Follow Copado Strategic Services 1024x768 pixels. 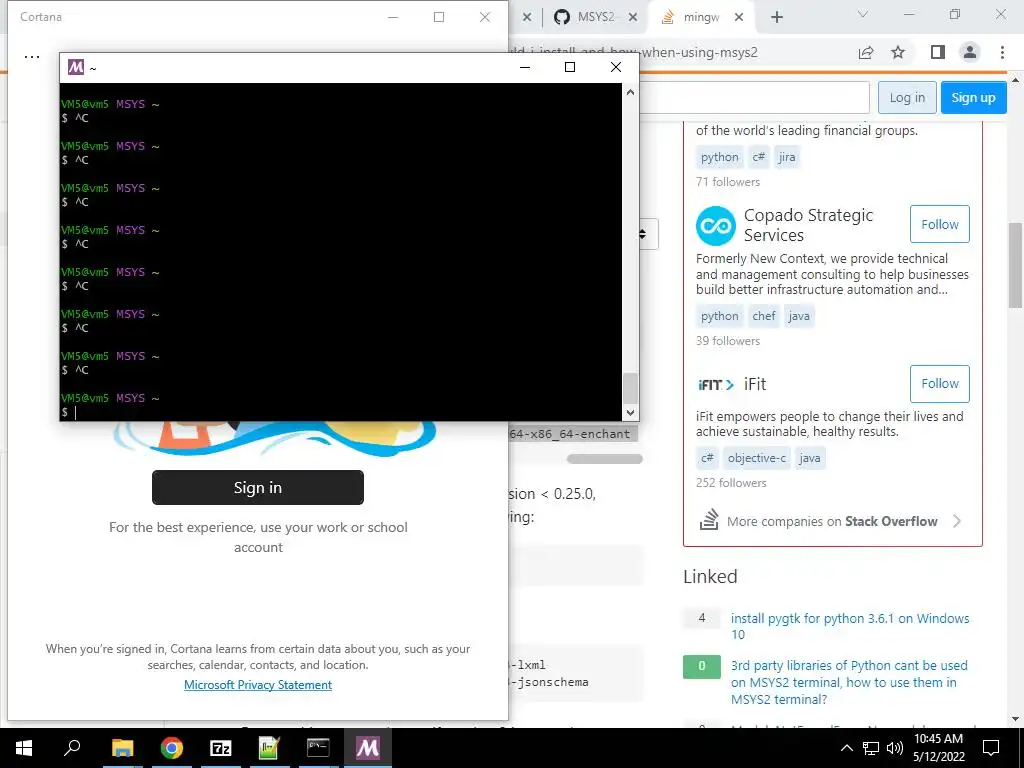pos(940,224)
